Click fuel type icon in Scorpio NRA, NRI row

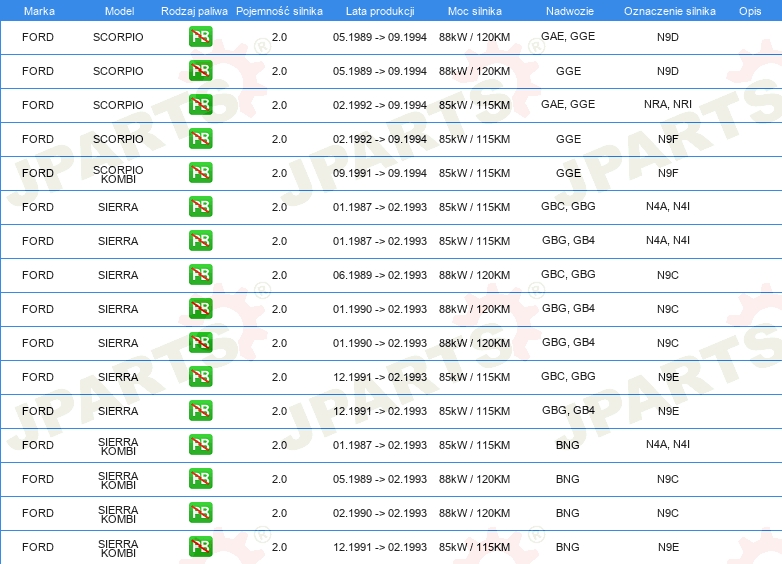(x=200, y=105)
